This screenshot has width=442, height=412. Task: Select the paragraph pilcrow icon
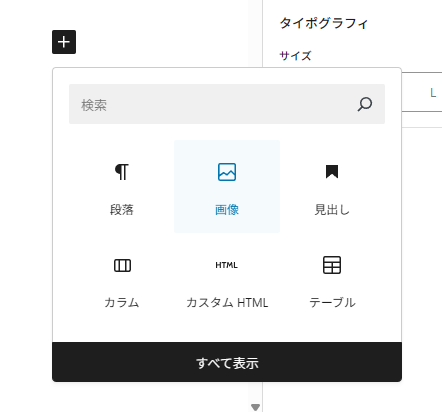[x=122, y=172]
